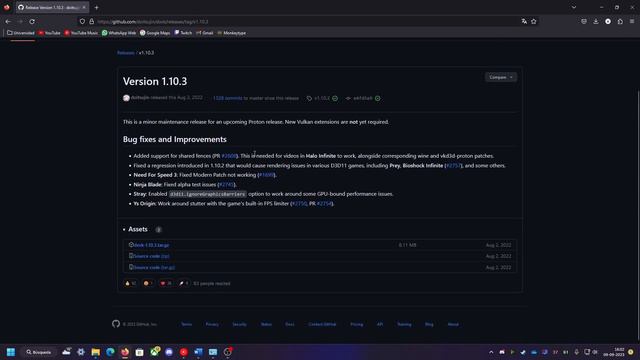The height and width of the screenshot is (360, 640).
Task: Open the Twitch bookmark
Action: [x=183, y=33]
